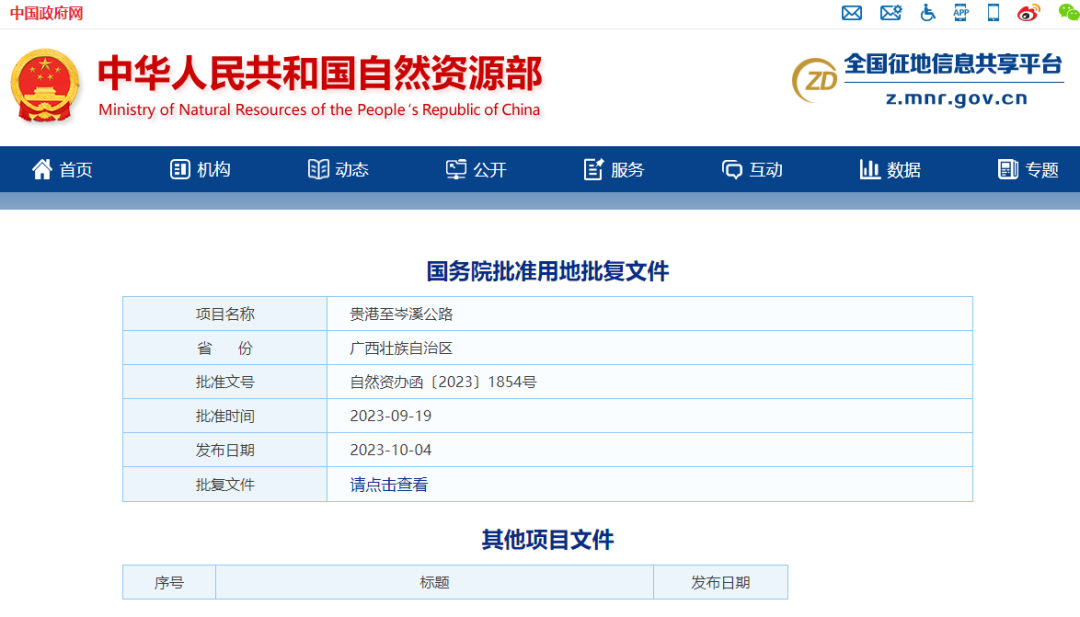
Task: Select the 数据 navigation item
Action: pyautogui.click(x=890, y=170)
